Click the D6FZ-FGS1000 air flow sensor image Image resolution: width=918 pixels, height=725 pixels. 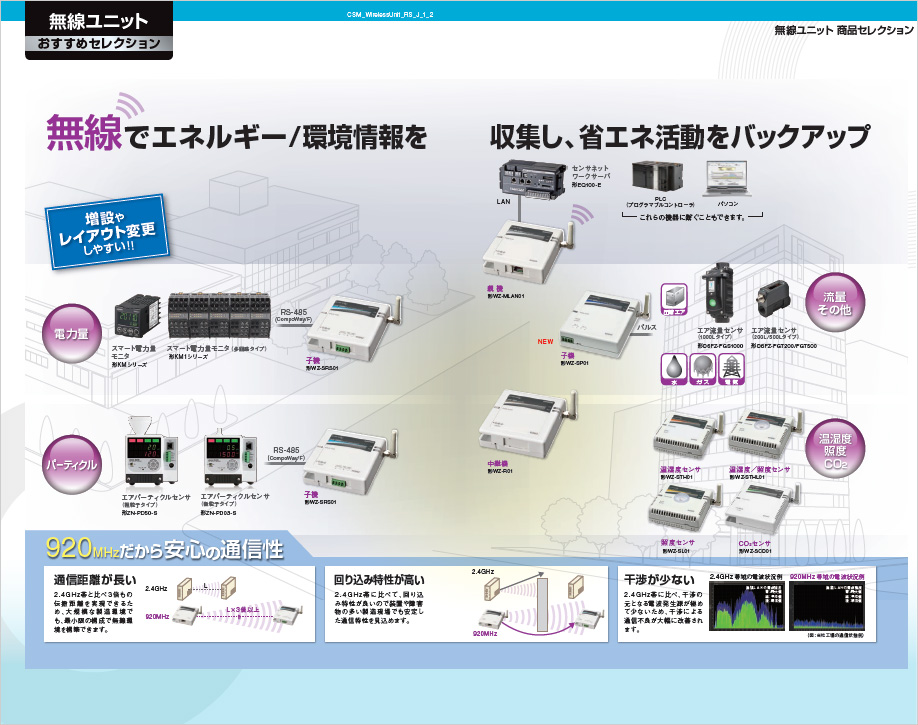[717, 294]
